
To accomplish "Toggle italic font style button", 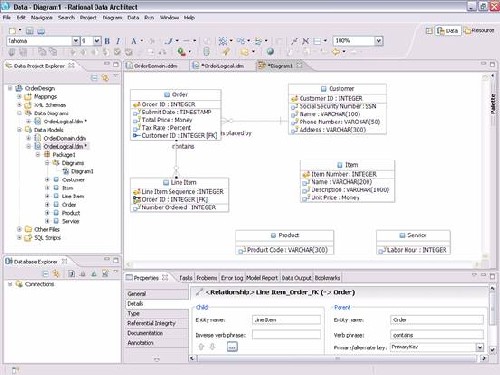I will pos(118,41).
